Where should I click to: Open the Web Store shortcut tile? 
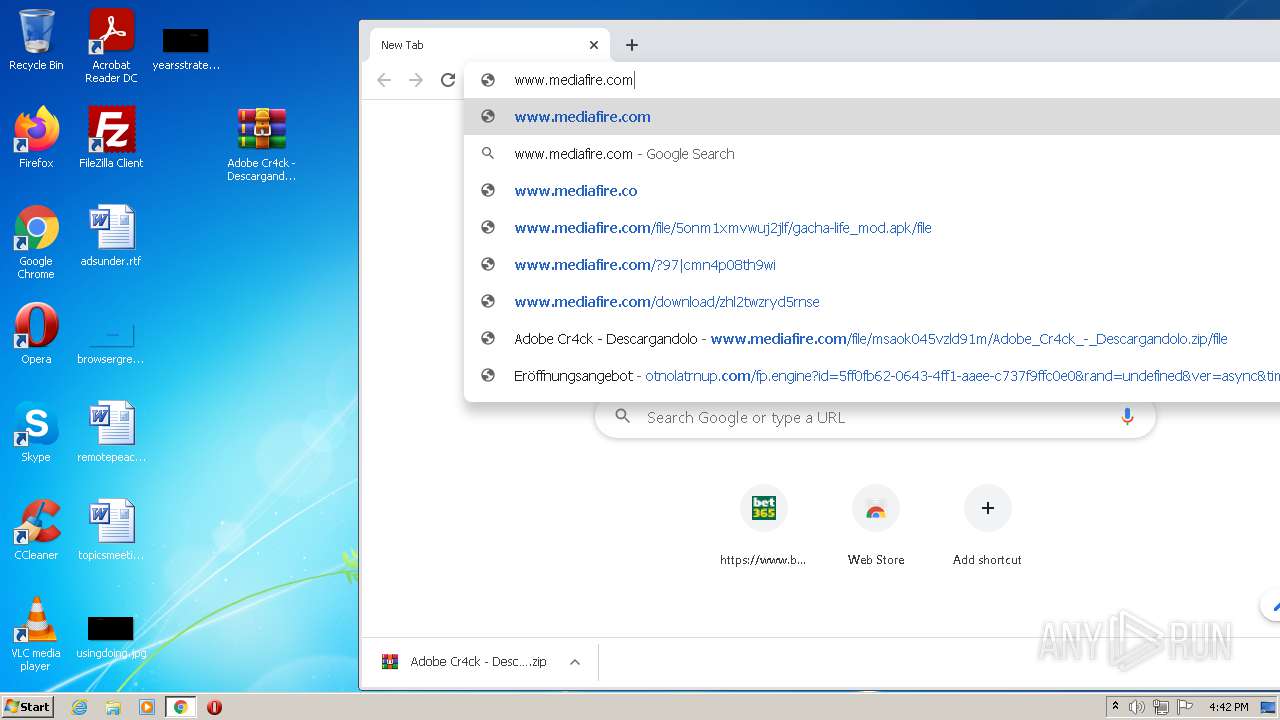click(875, 527)
